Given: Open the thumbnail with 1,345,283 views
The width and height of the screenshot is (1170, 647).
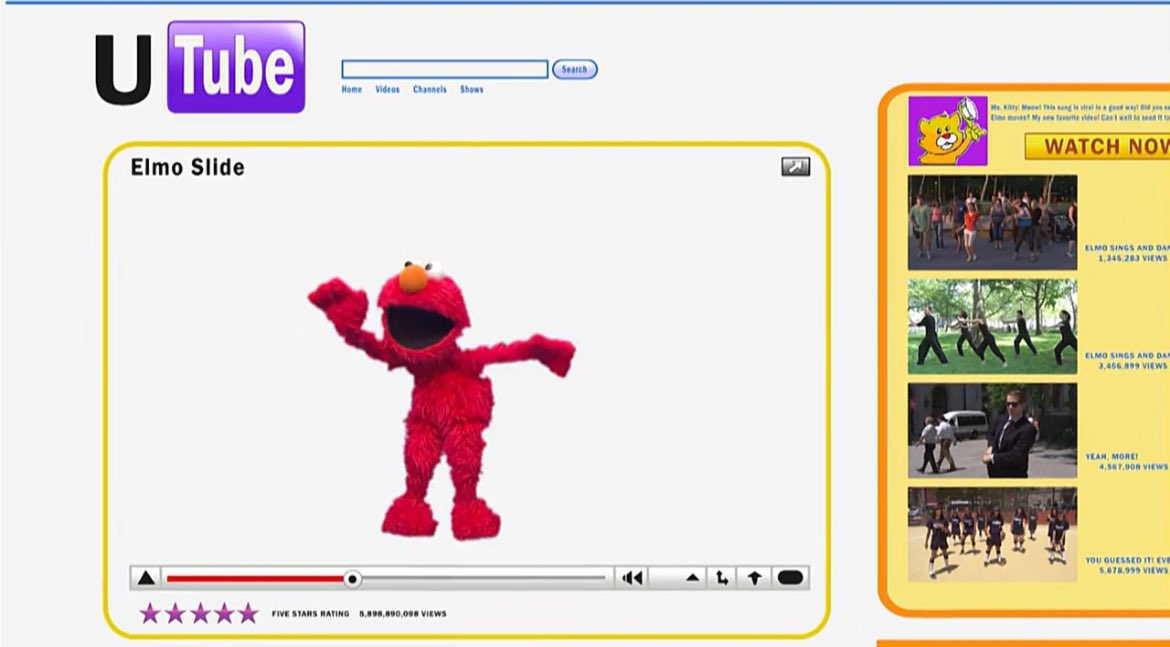Looking at the screenshot, I should coord(992,222).
